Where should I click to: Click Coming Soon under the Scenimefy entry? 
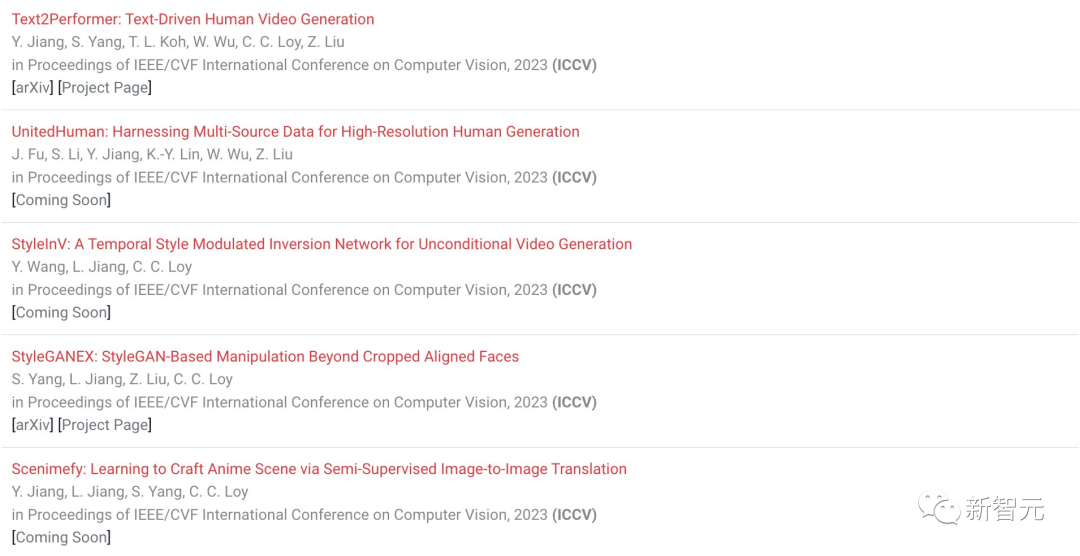(61, 537)
